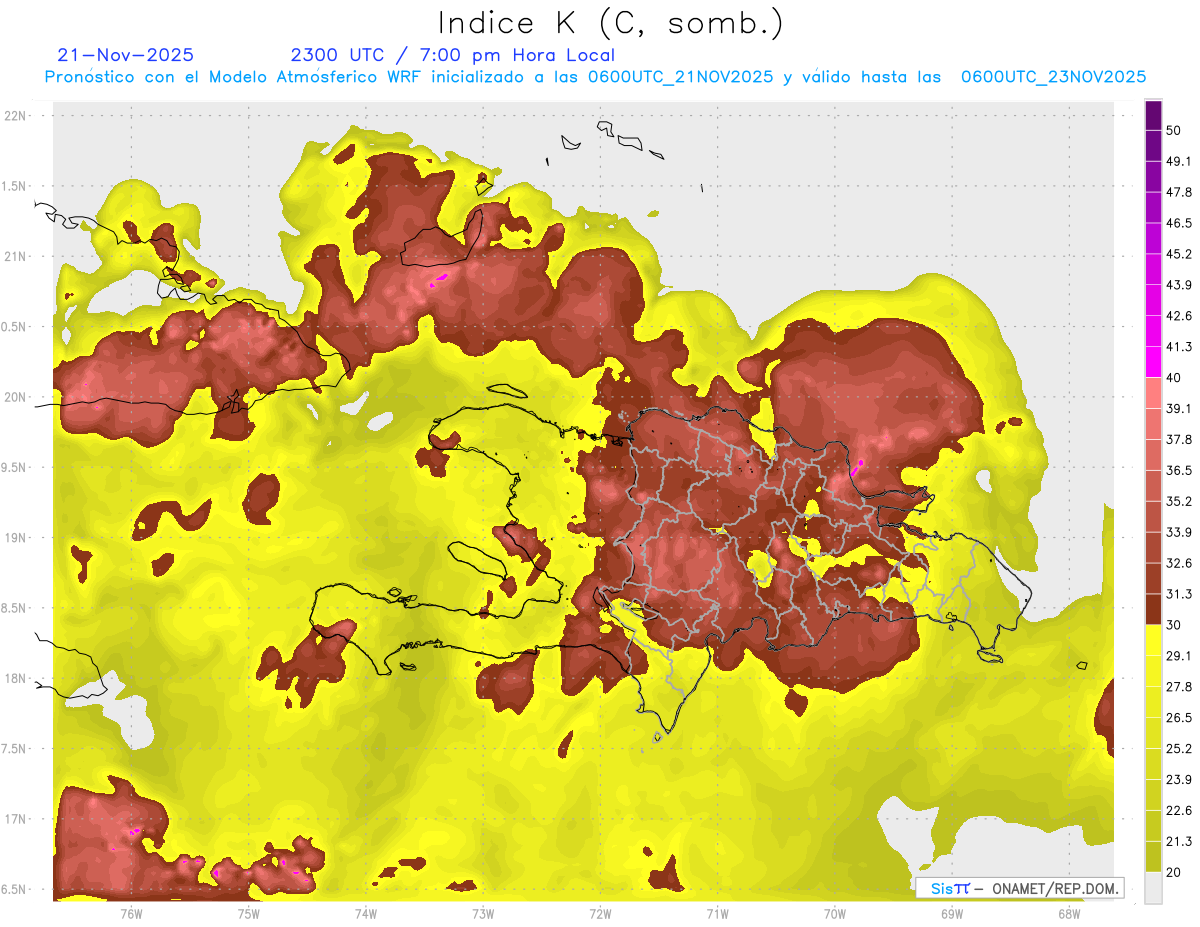Click the '72W' longitude label
This screenshot has width=1200, height=927.
coord(600,913)
